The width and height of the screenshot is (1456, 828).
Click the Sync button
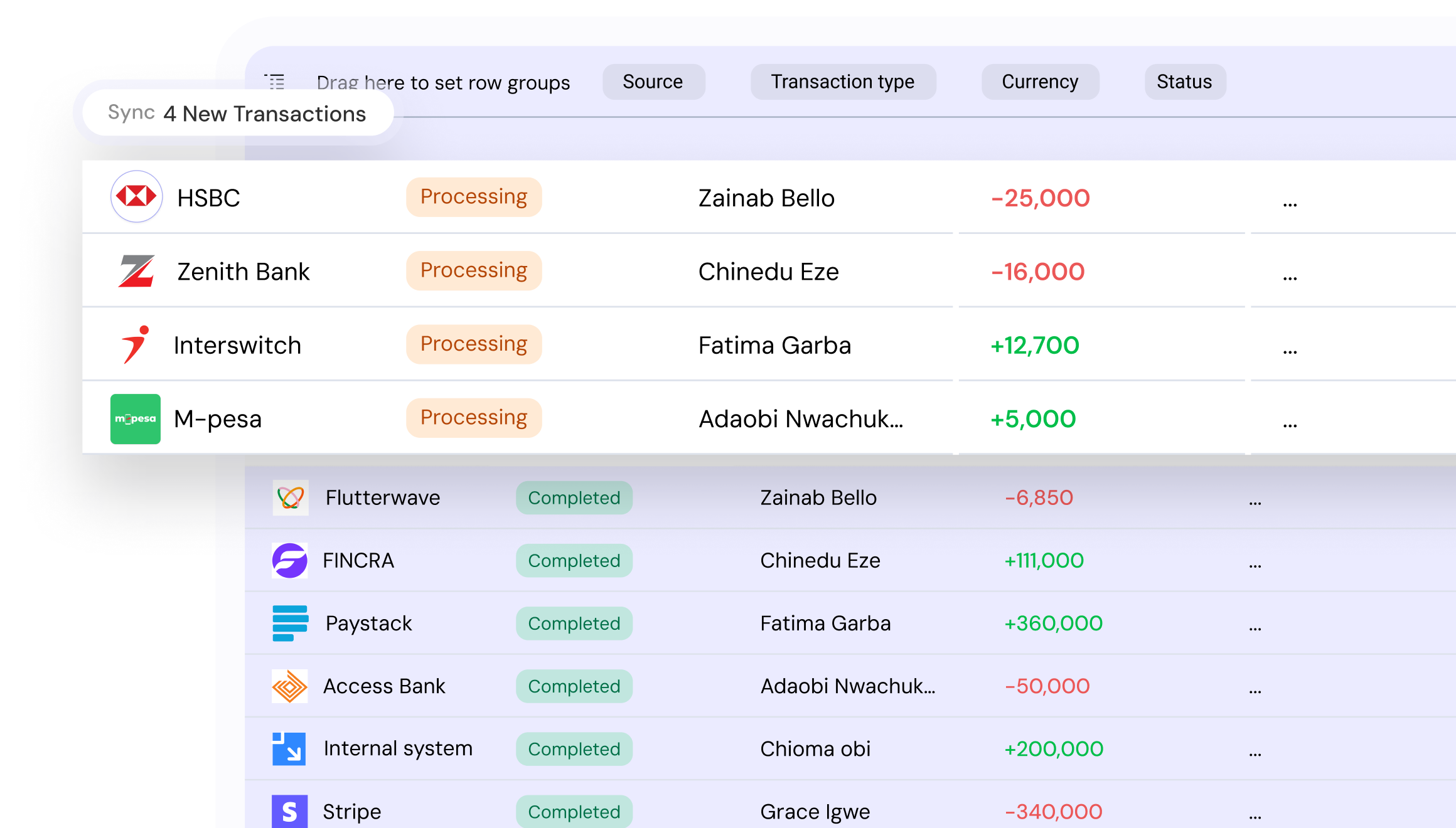click(131, 114)
